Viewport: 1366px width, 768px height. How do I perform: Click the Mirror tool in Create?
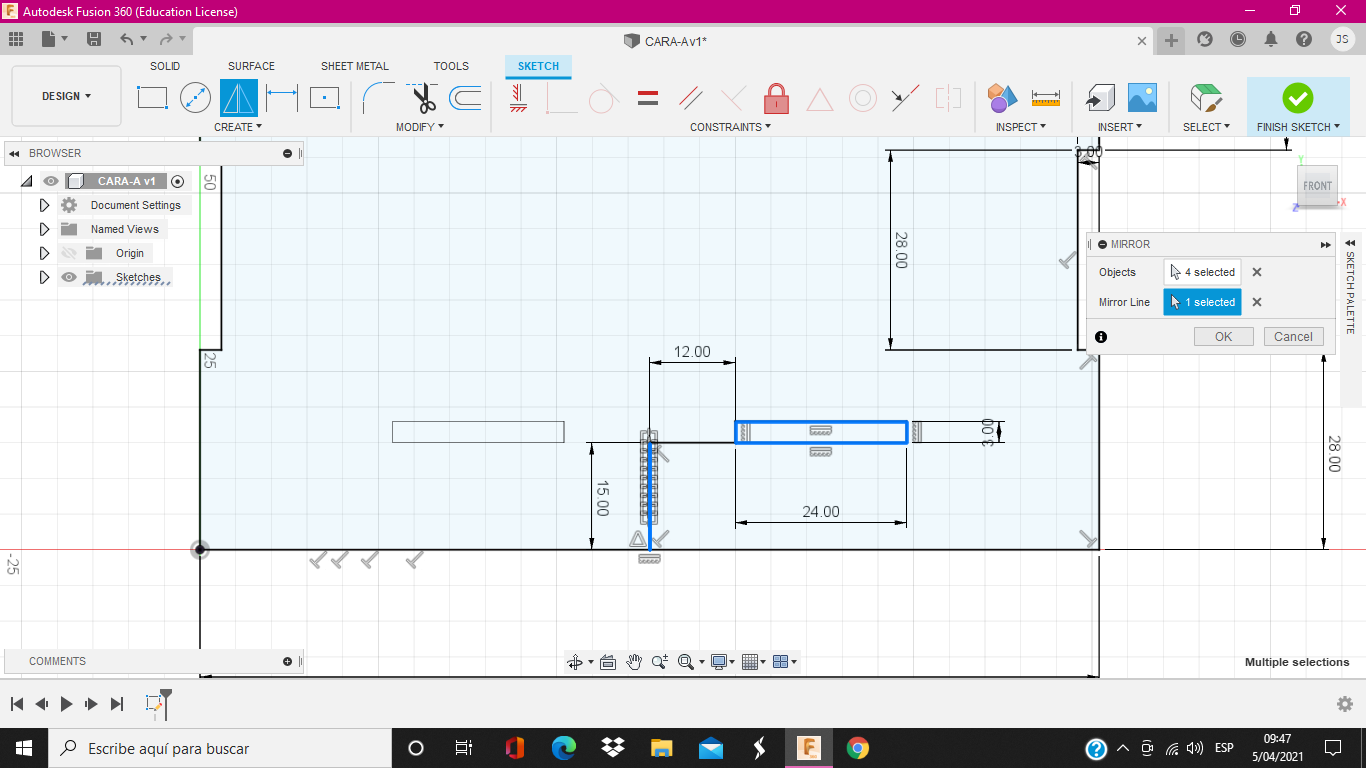click(x=238, y=98)
